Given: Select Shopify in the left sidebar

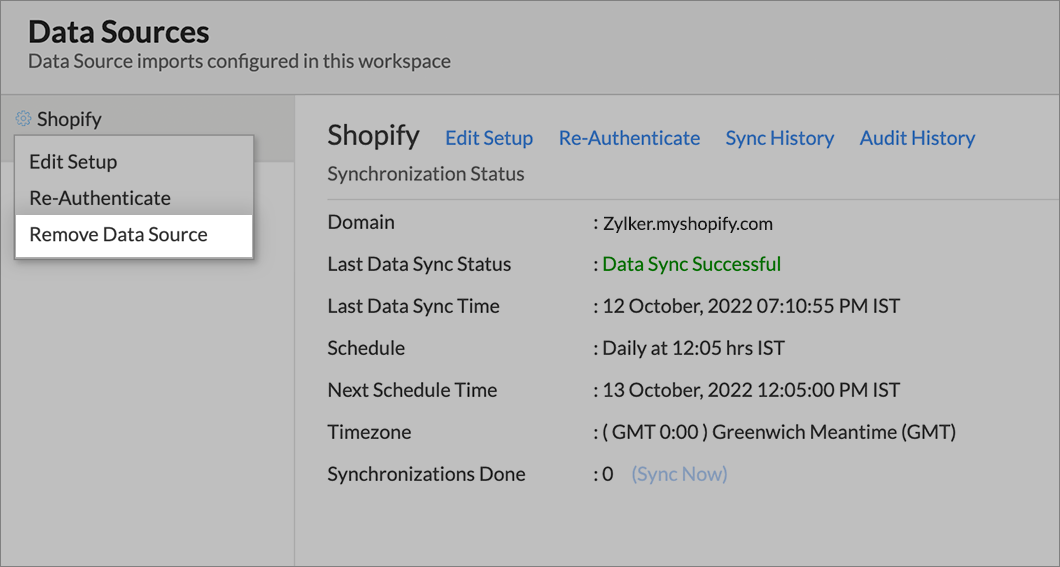Looking at the screenshot, I should tap(69, 119).
